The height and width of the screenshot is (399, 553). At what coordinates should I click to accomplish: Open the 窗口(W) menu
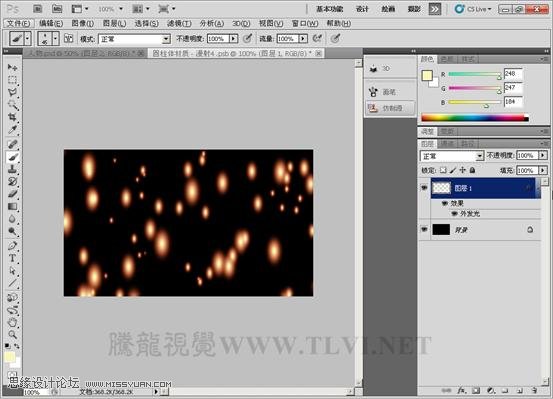tap(305, 23)
